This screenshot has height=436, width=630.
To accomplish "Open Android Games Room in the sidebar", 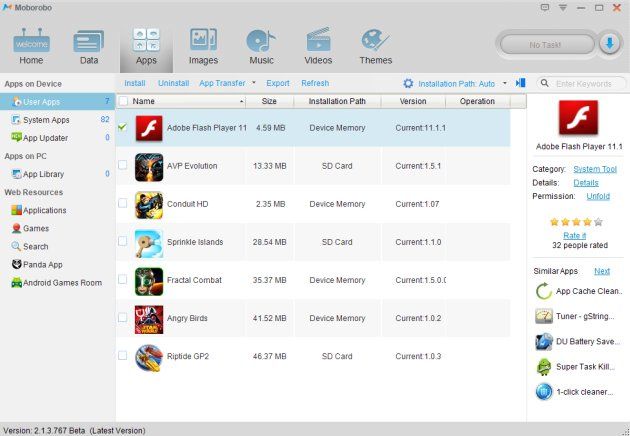I will [x=57, y=282].
